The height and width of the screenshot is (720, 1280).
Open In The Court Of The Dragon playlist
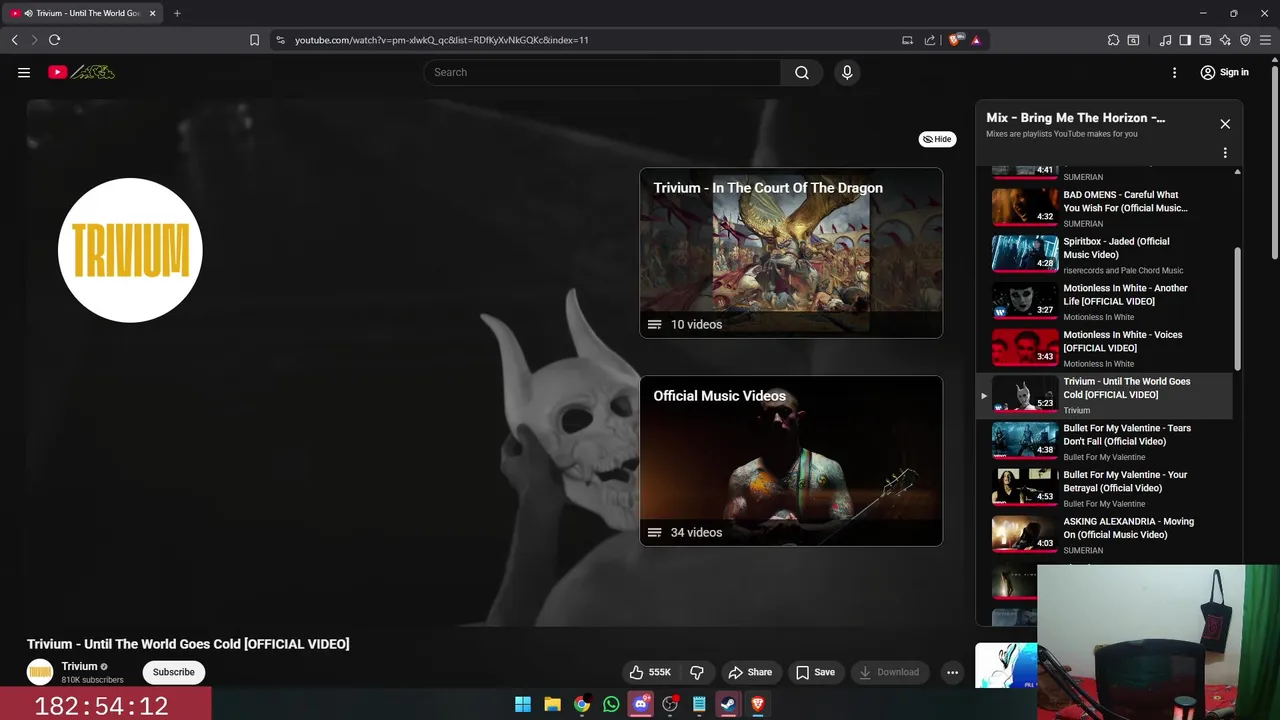coord(791,253)
